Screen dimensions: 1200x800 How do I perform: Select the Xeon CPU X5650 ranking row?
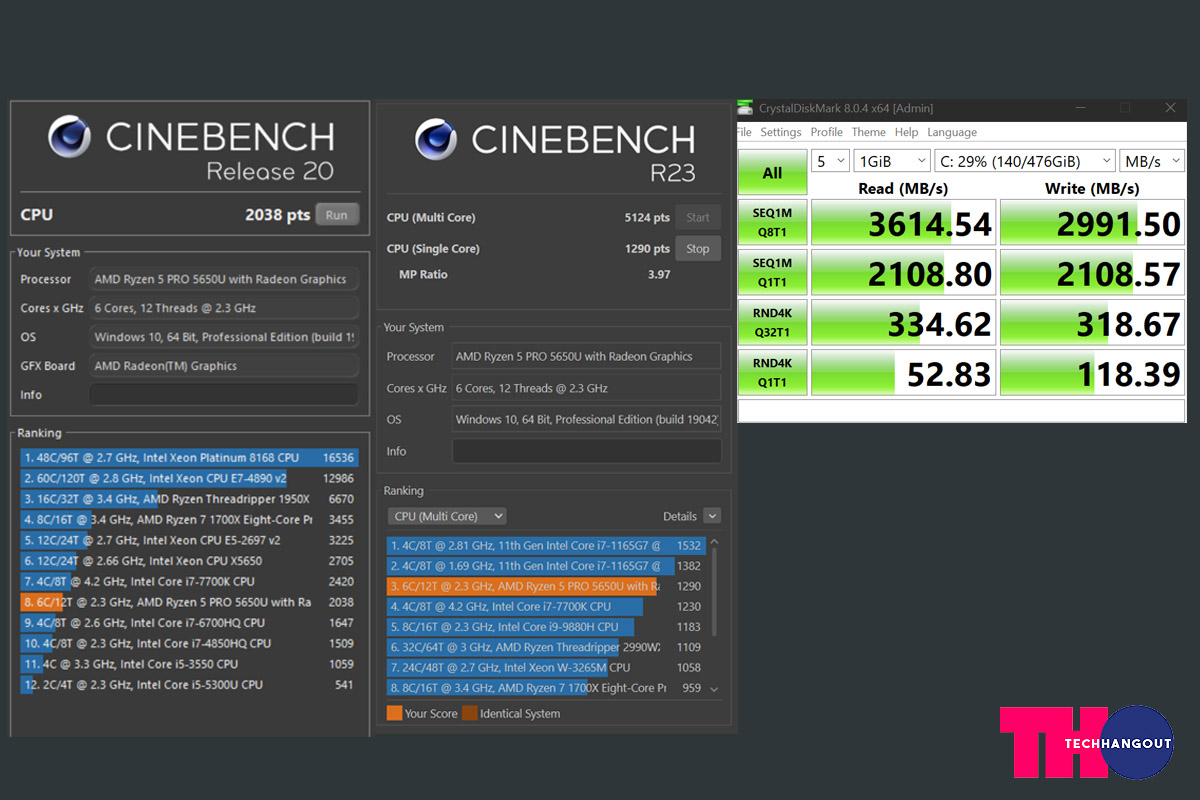click(188, 561)
